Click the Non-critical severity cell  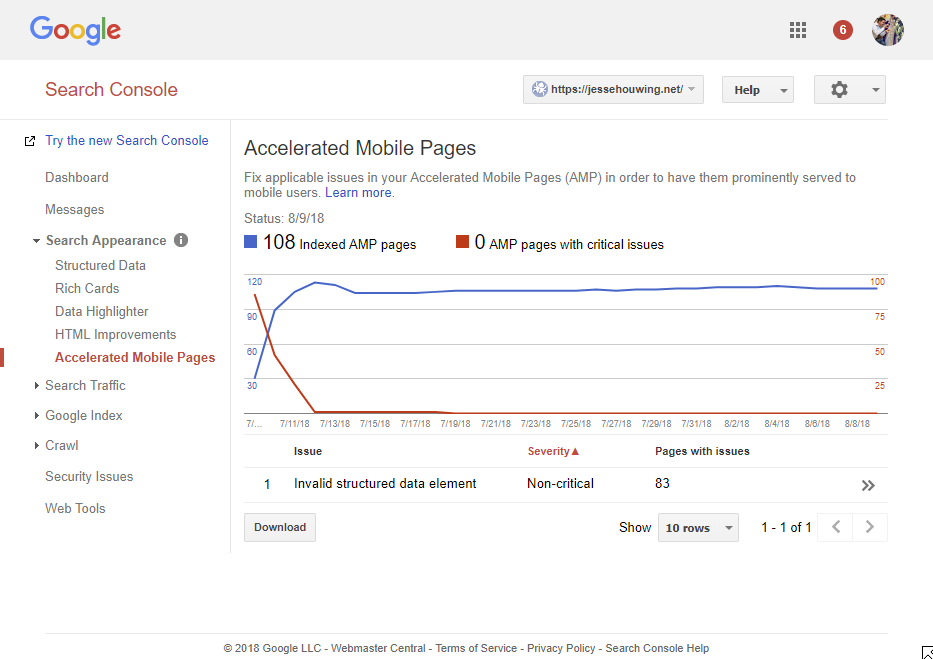click(560, 484)
